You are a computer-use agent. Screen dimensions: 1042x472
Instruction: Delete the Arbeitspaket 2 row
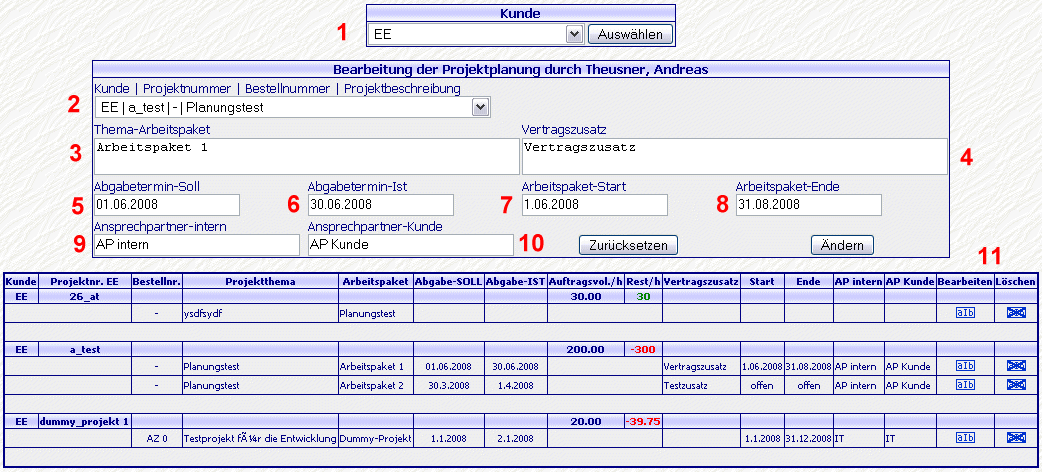1016,384
